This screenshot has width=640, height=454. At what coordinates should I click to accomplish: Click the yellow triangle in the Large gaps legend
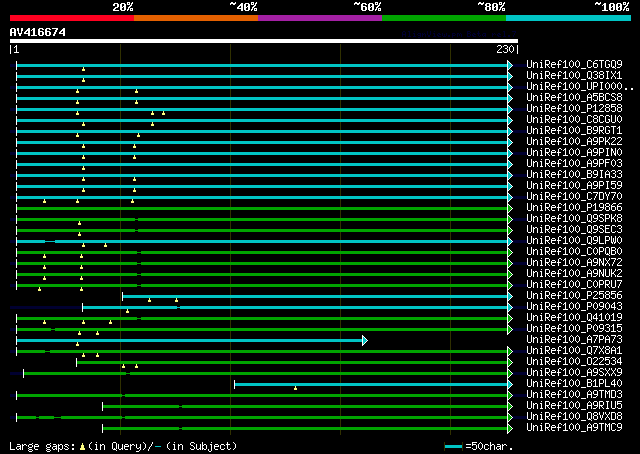click(x=91, y=446)
